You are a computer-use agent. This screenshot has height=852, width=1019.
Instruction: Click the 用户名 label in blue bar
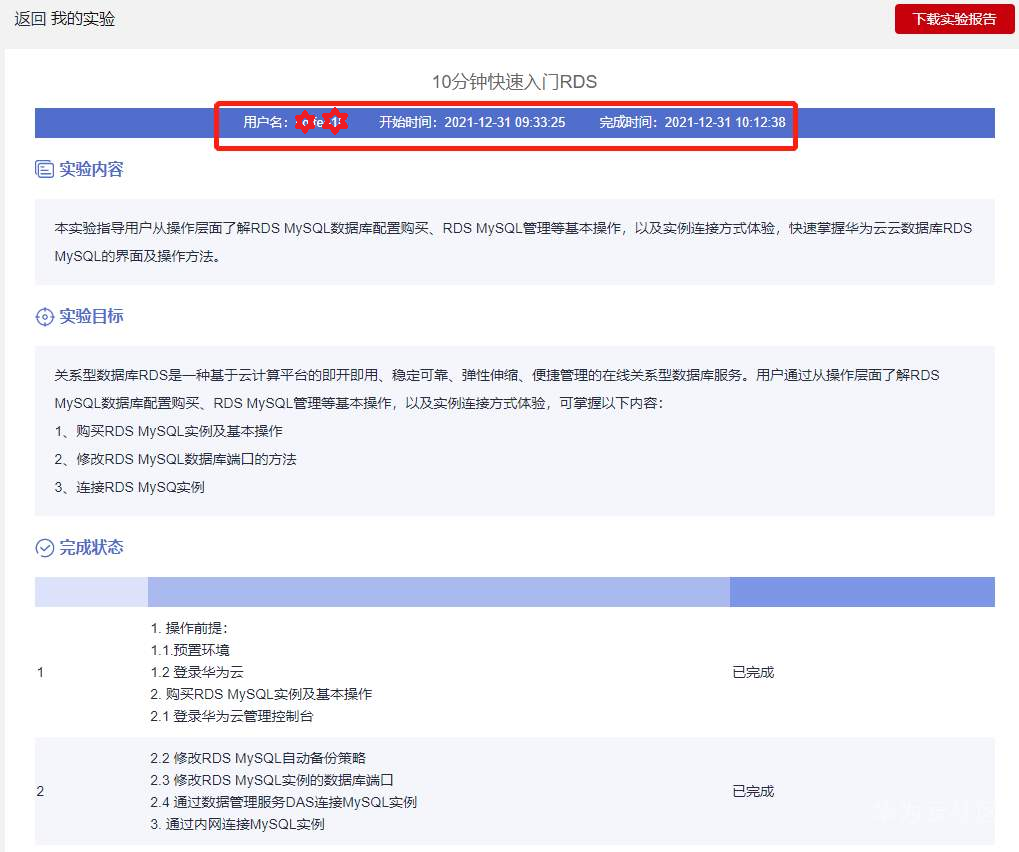262,121
